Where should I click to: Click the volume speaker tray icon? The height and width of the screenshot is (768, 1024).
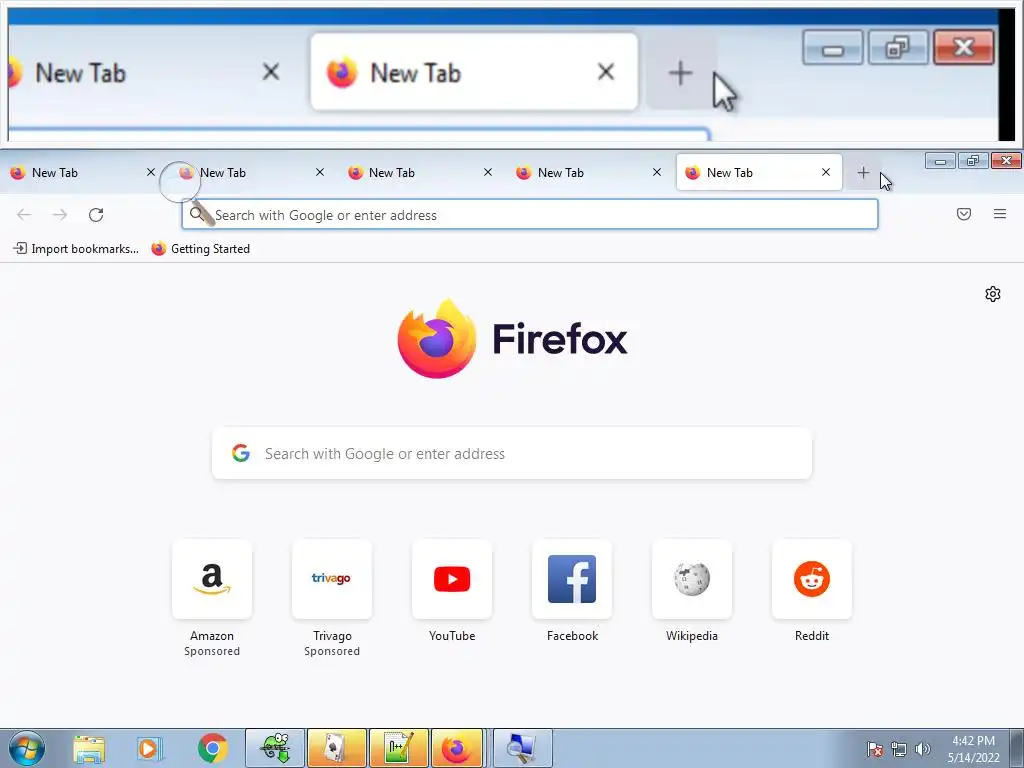tap(922, 749)
